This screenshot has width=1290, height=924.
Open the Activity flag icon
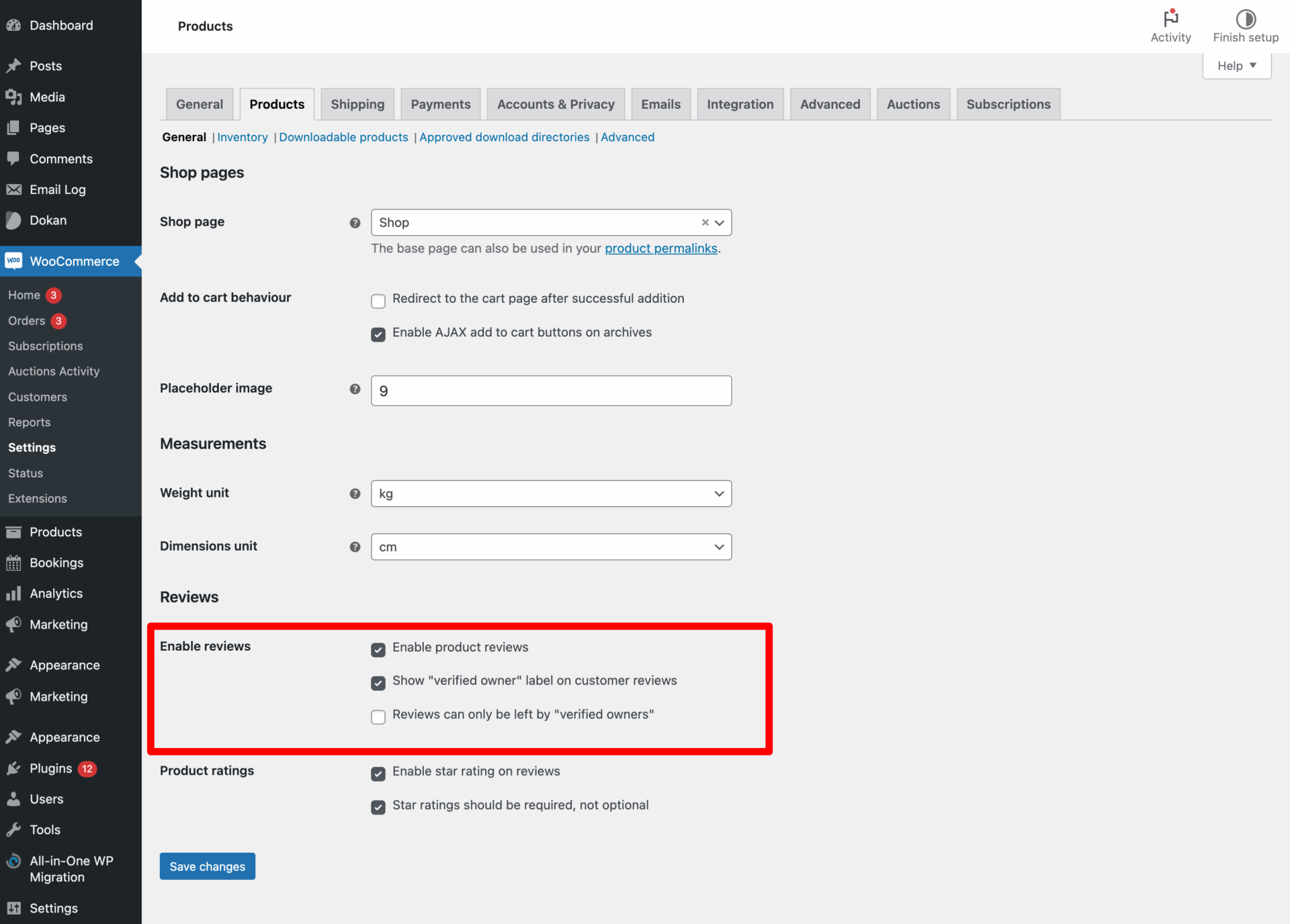[1170, 17]
